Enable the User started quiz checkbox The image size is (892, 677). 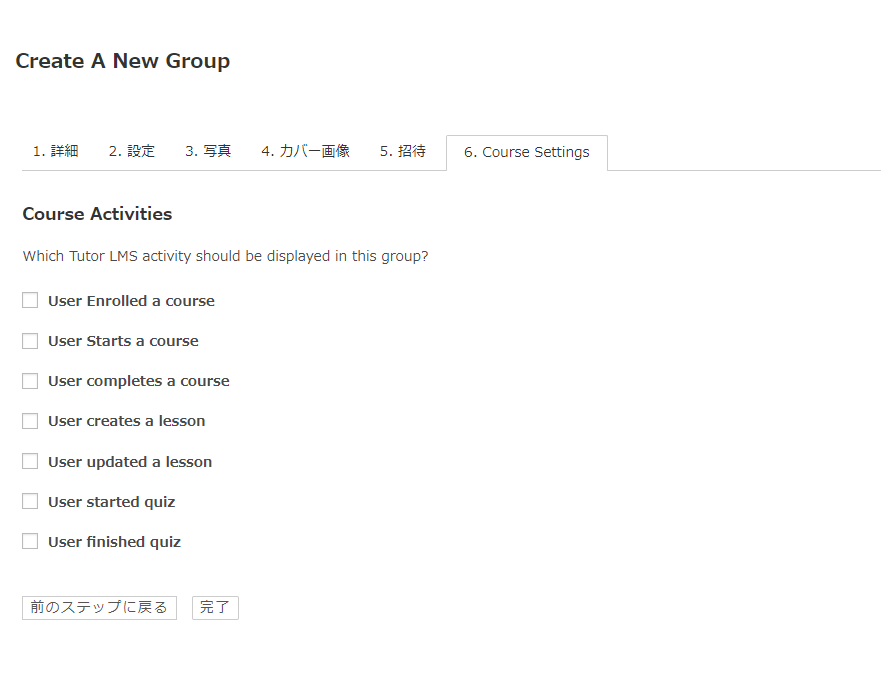(30, 501)
